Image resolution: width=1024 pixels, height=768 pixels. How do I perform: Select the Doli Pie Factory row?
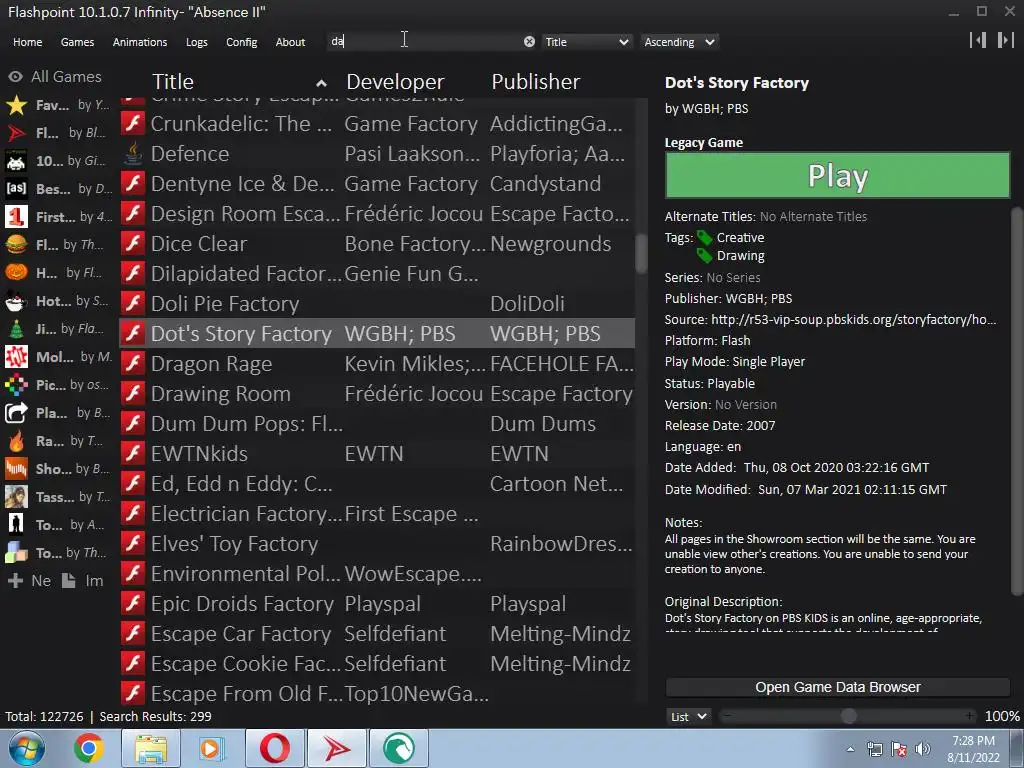coord(377,304)
